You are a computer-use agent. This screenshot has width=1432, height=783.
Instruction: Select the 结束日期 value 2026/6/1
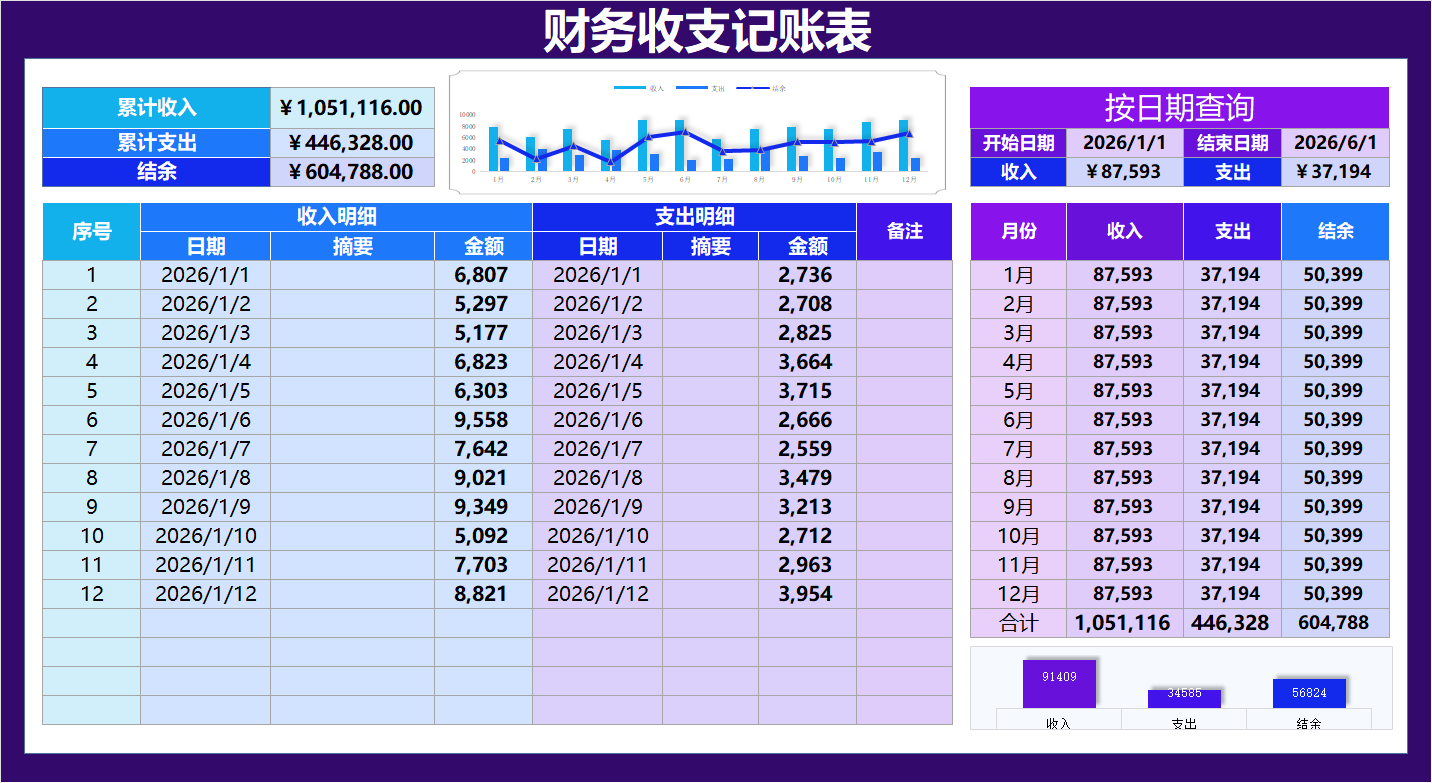[x=1335, y=142]
